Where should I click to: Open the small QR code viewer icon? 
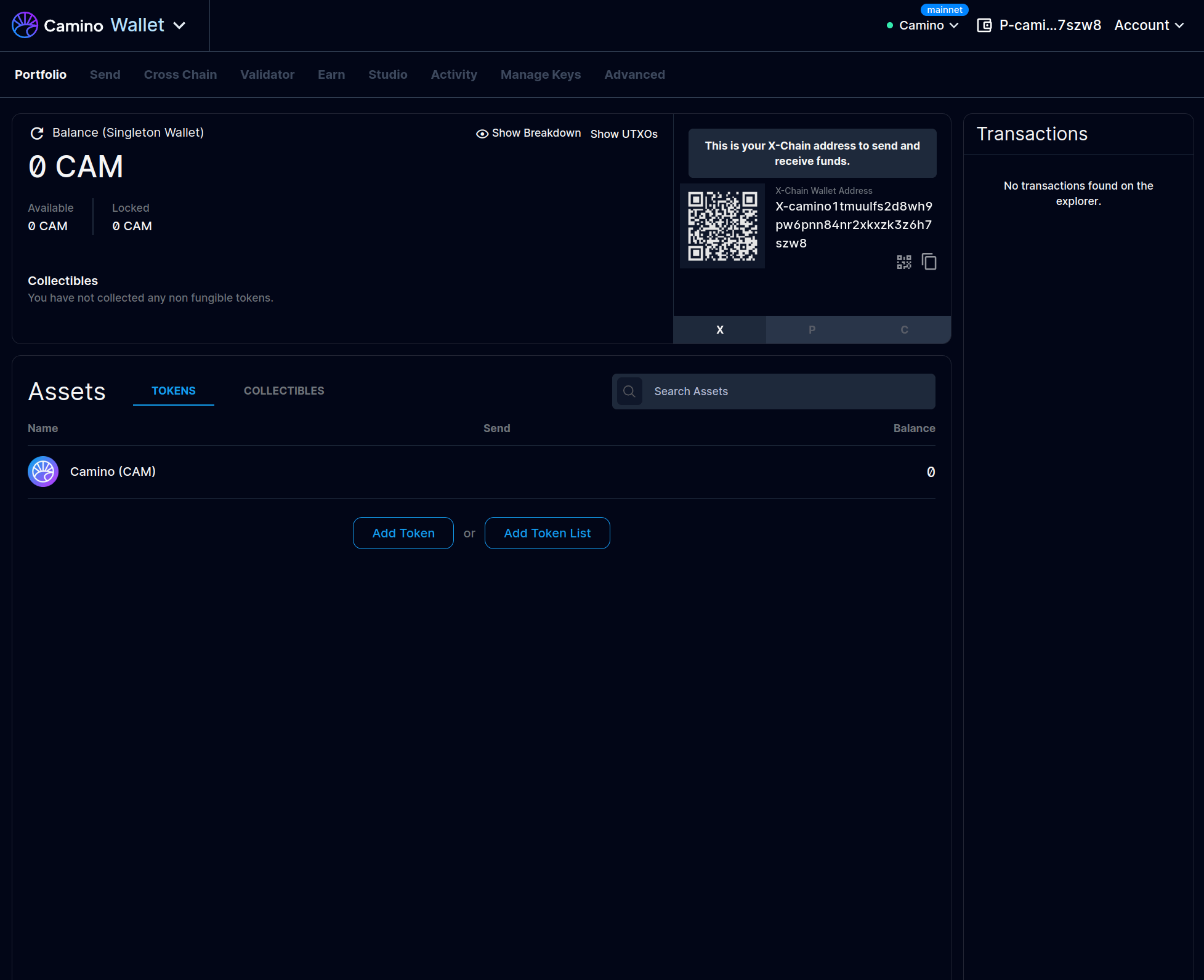(903, 262)
